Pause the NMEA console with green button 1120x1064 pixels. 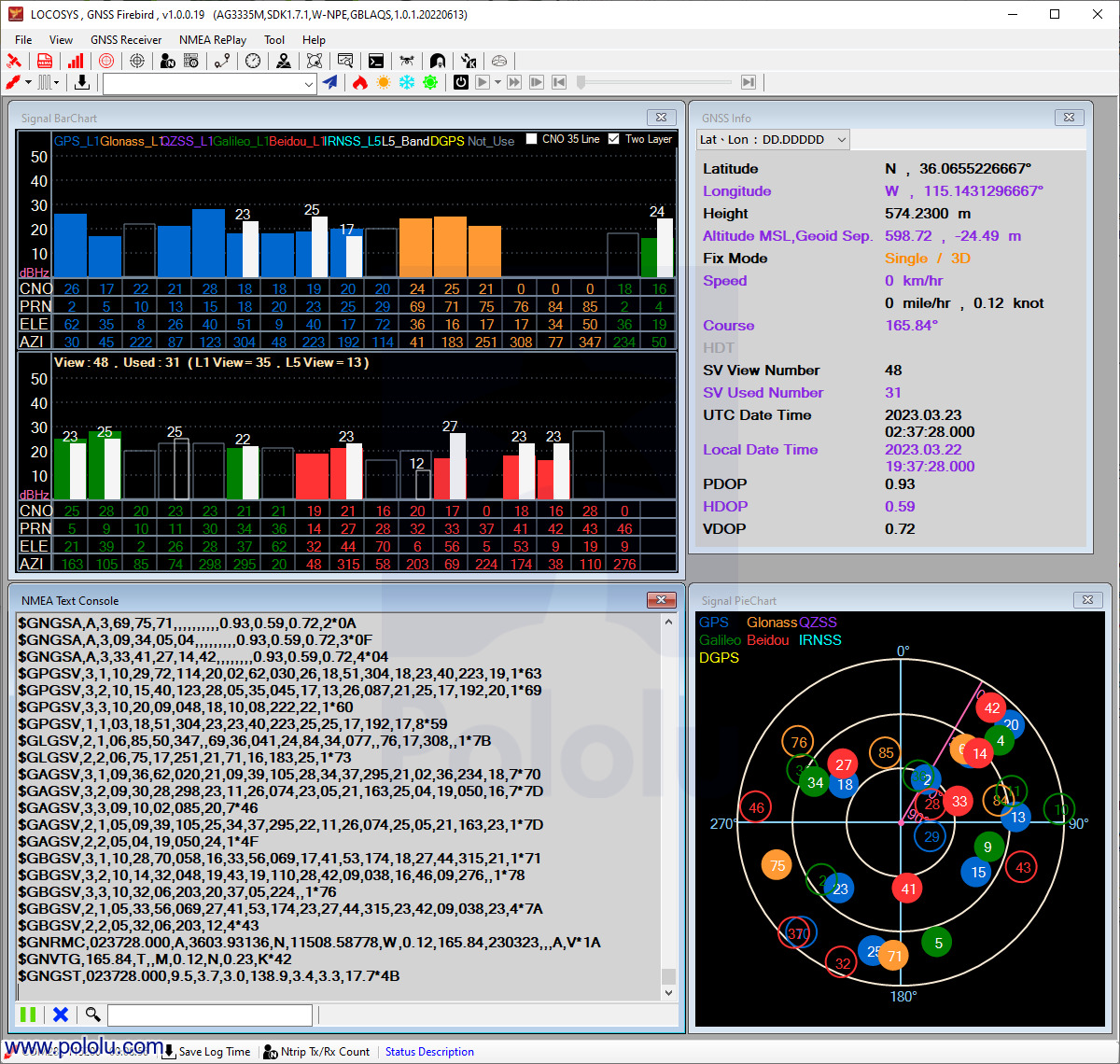point(28,1015)
